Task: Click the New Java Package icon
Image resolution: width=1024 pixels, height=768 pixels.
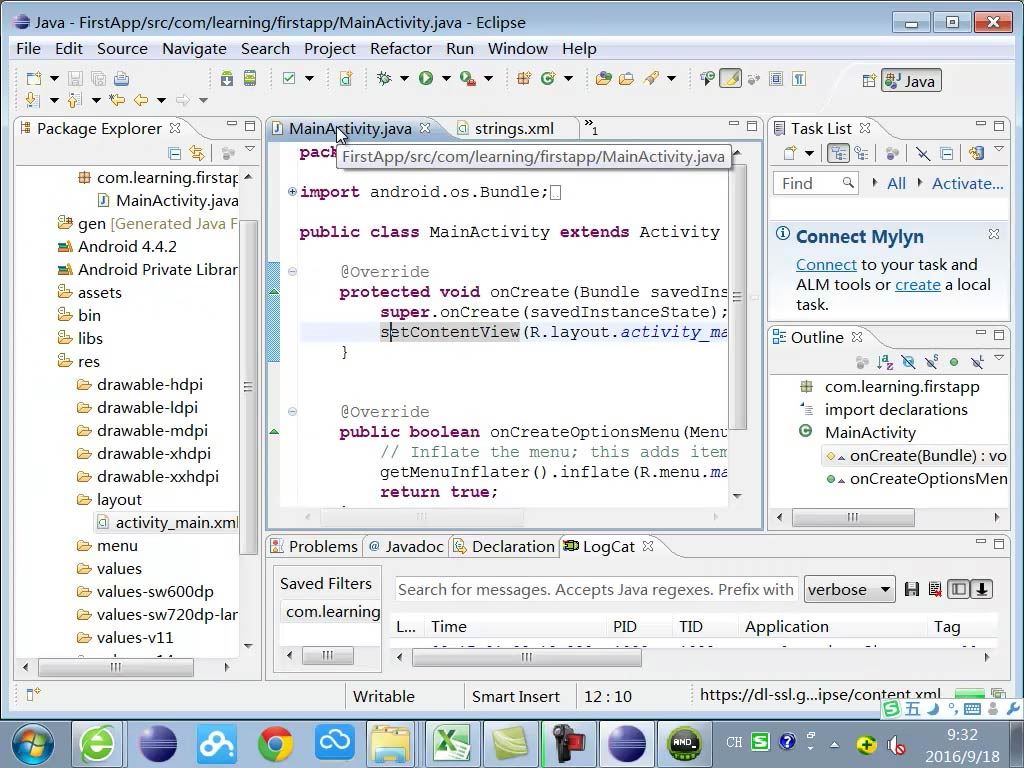Action: [524, 79]
